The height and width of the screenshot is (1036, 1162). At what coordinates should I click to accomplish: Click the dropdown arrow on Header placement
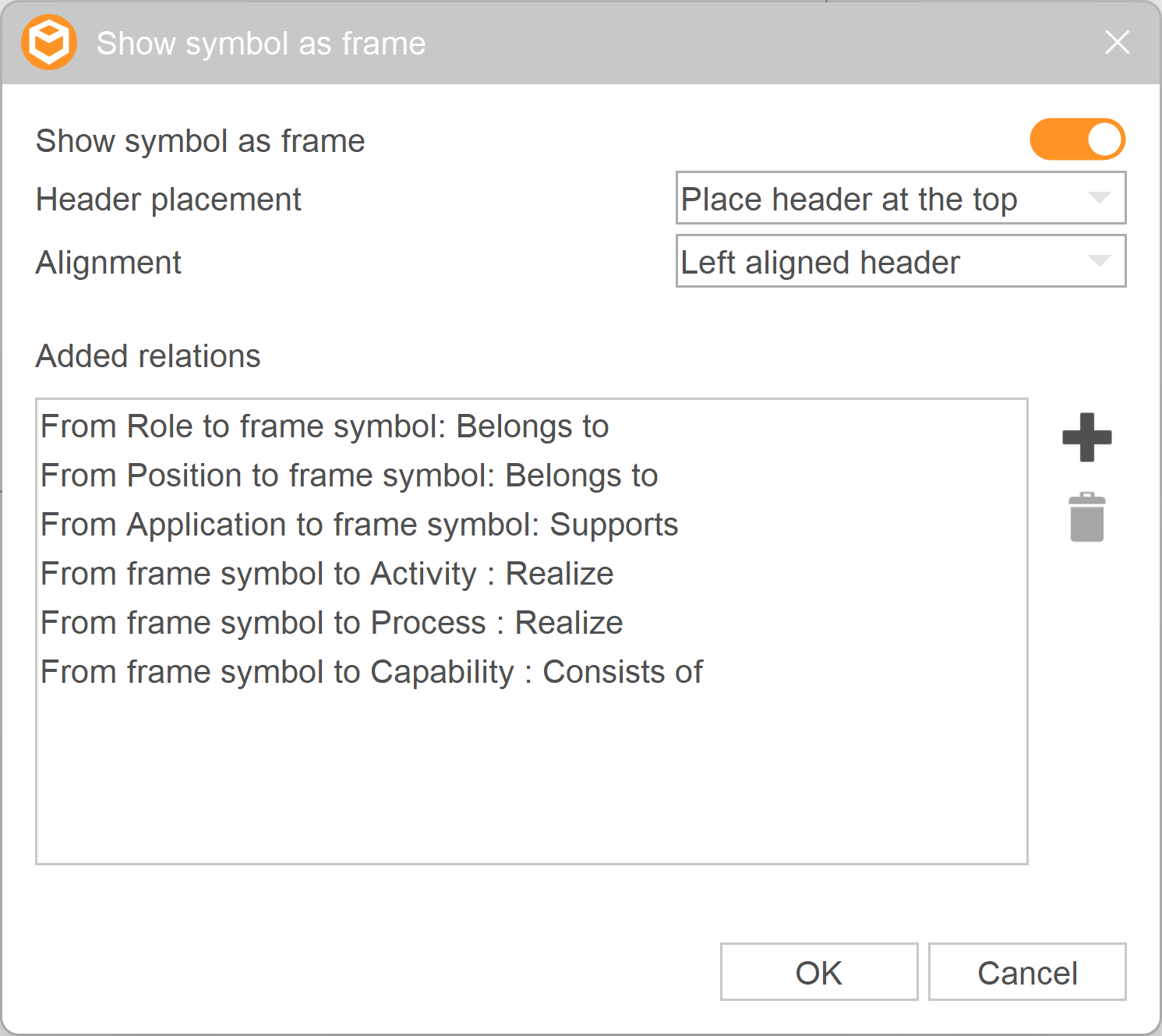[1100, 198]
